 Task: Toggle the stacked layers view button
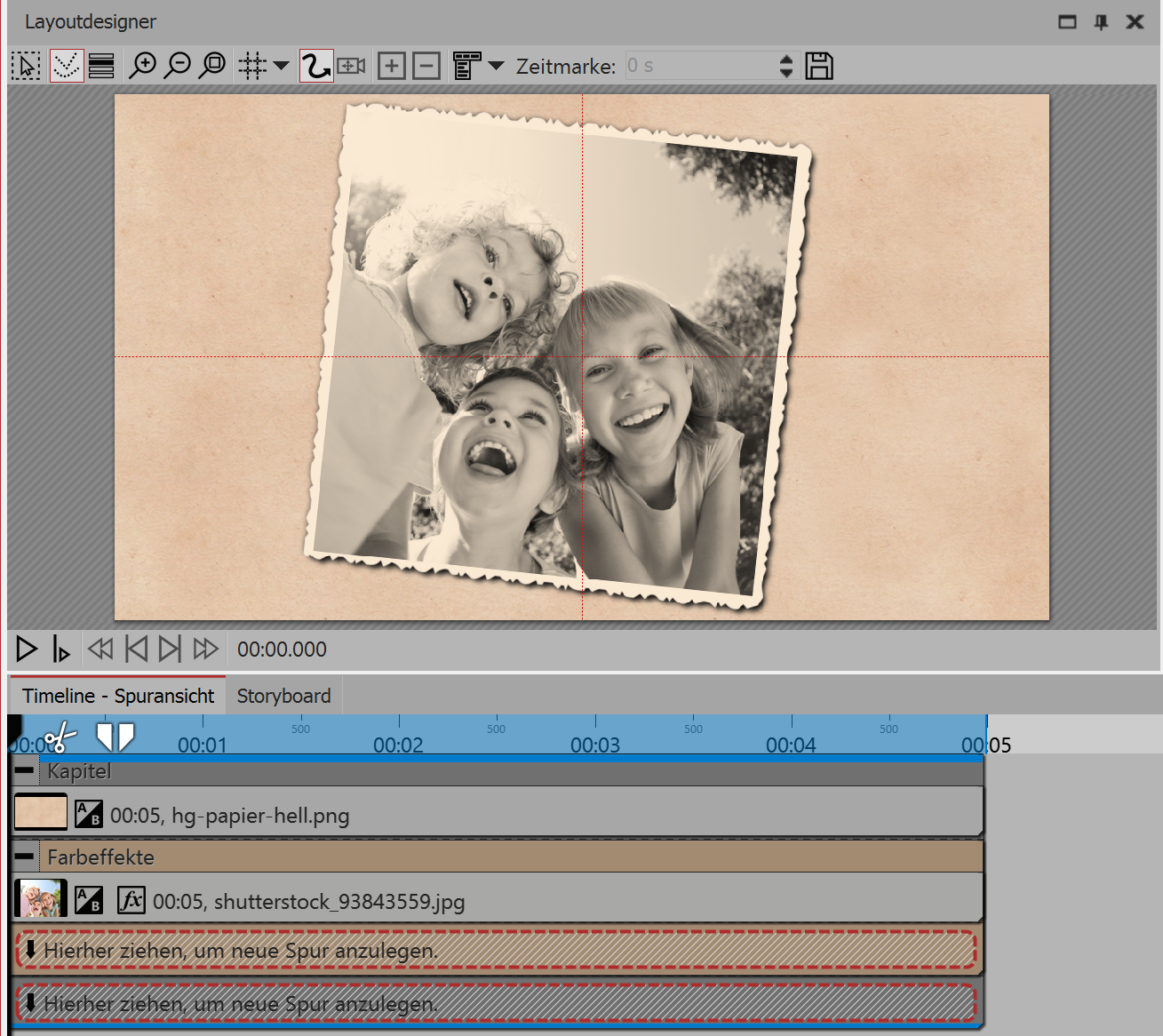(x=101, y=66)
